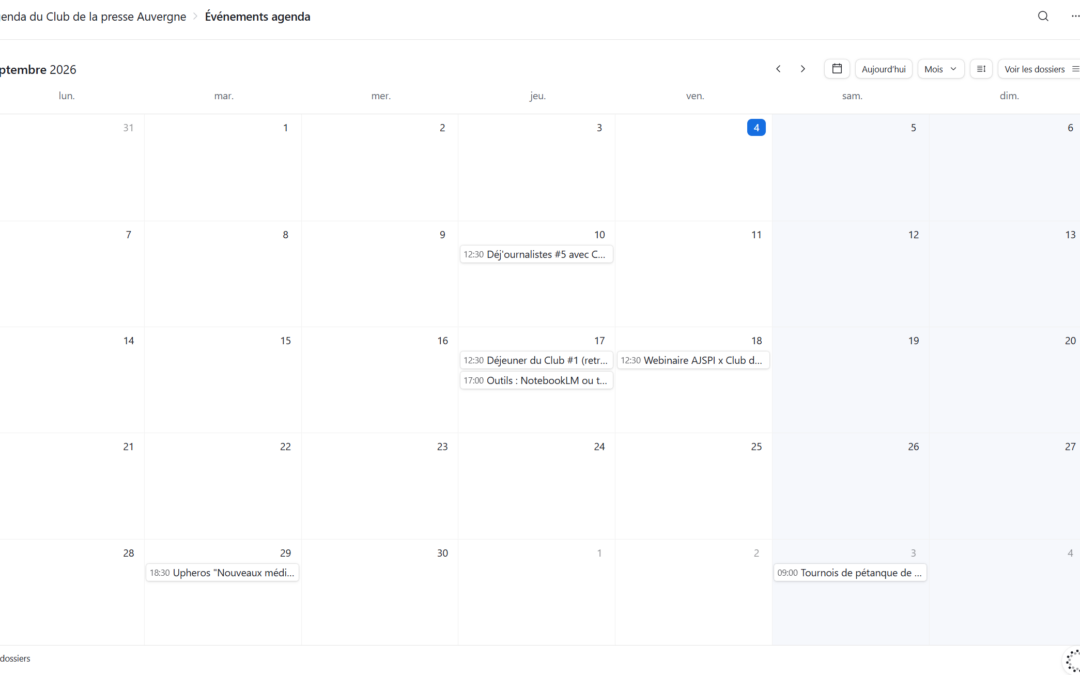Open the Déjeuner du Club #1 event
The image size is (1080, 675).
537,360
